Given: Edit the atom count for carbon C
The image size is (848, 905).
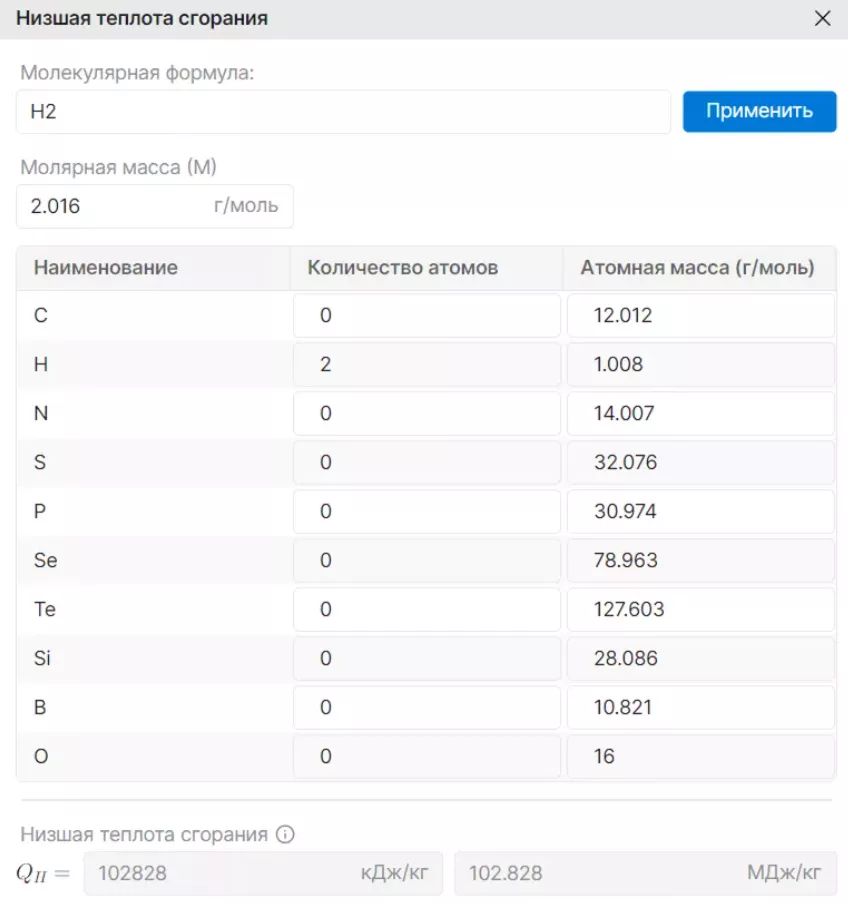Looking at the screenshot, I should tap(427, 315).
